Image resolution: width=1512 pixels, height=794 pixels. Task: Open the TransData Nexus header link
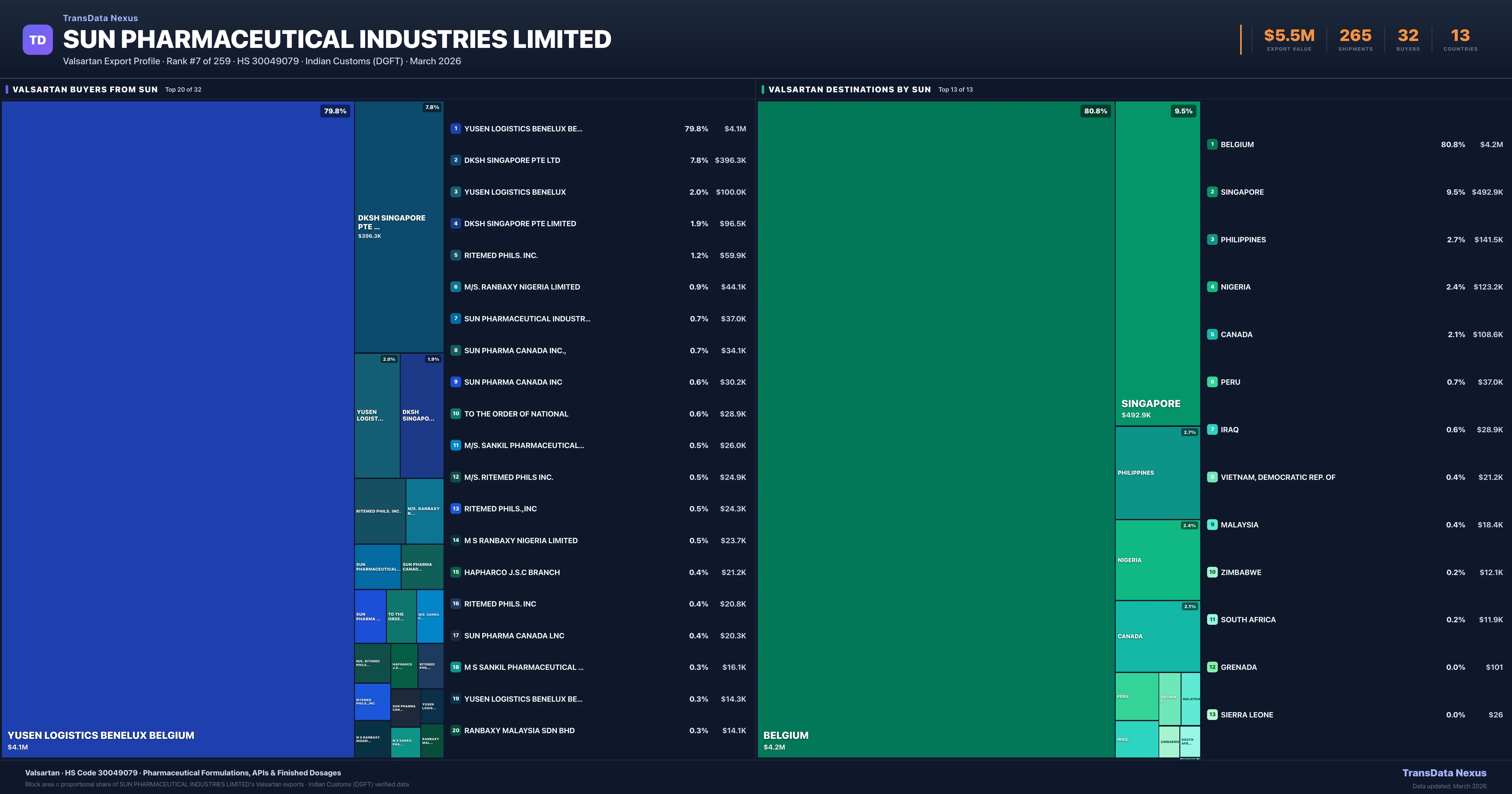pos(100,18)
